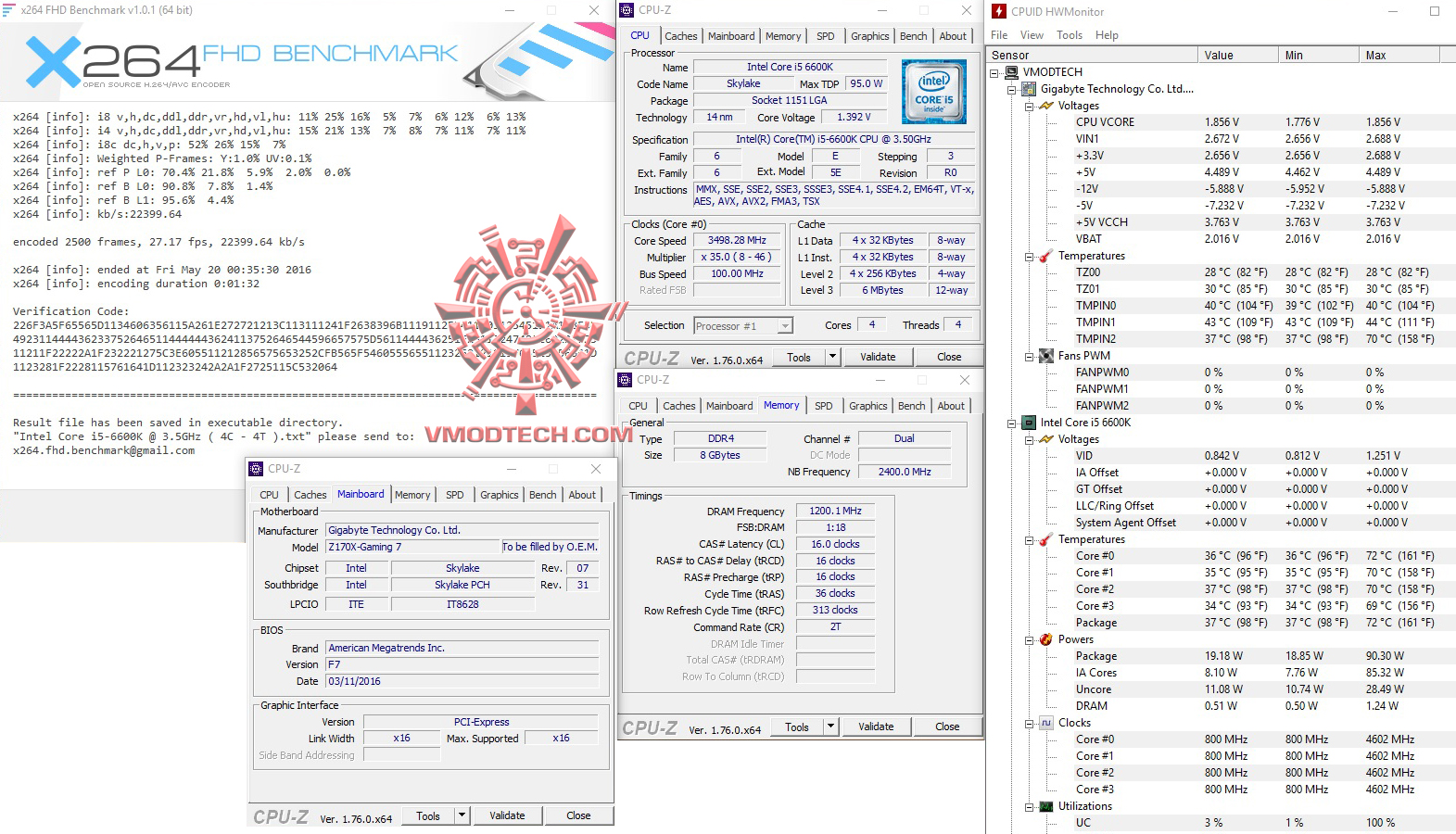Click the Temperatures thermometer icon under Intel Core i5
The height and width of the screenshot is (834, 1456).
(x=1046, y=539)
